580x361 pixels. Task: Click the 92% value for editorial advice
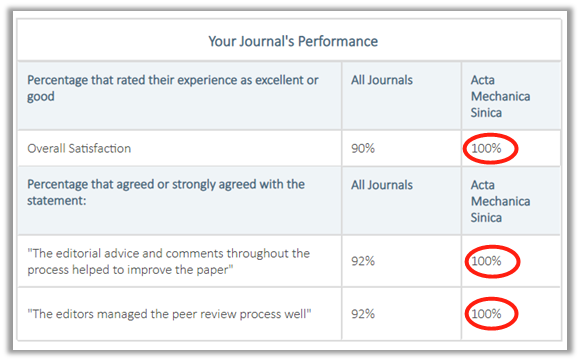point(363,261)
